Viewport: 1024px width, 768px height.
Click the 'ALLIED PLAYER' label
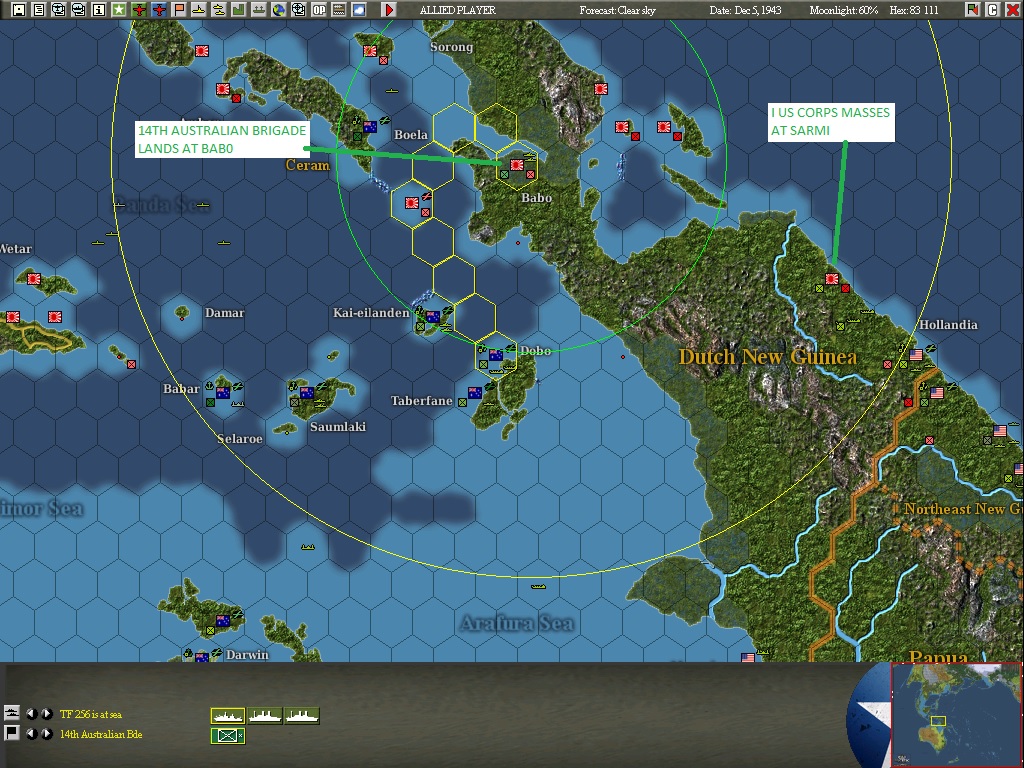click(457, 10)
